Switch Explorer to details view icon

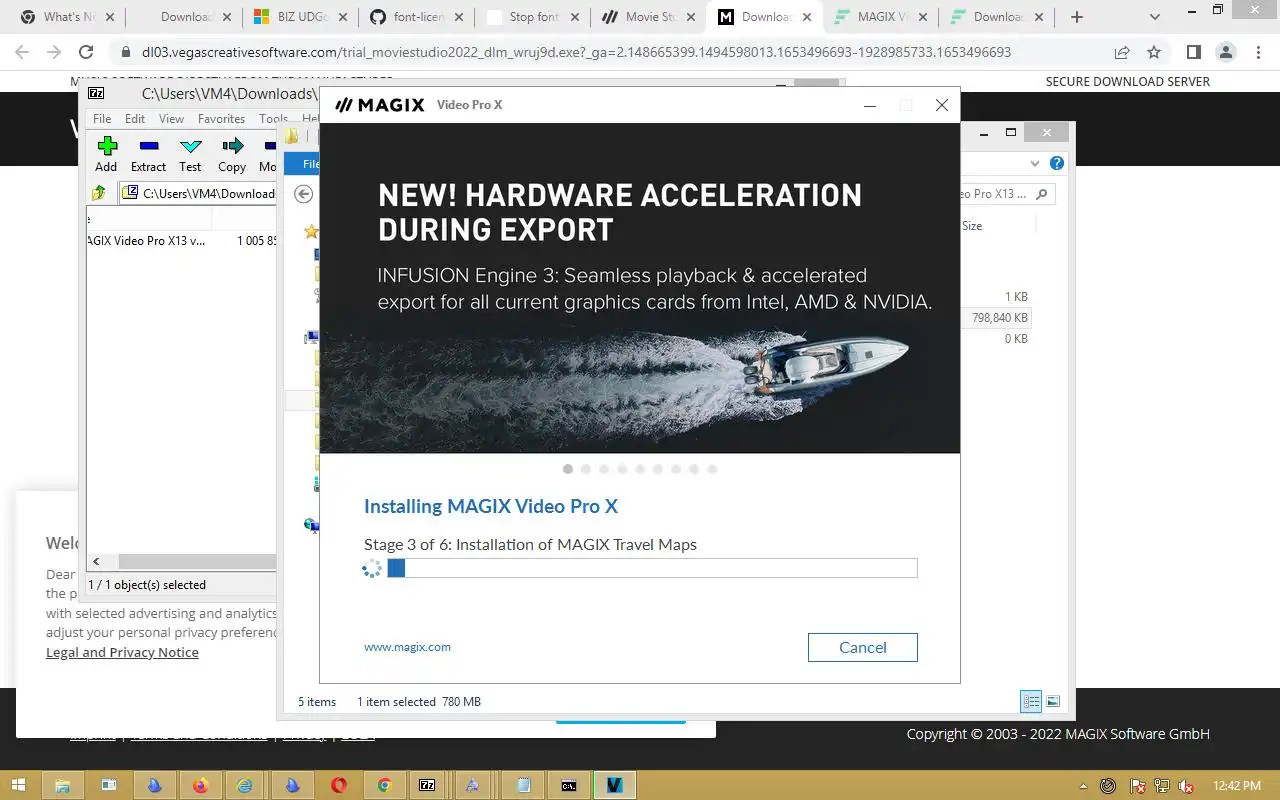pyautogui.click(x=1031, y=702)
